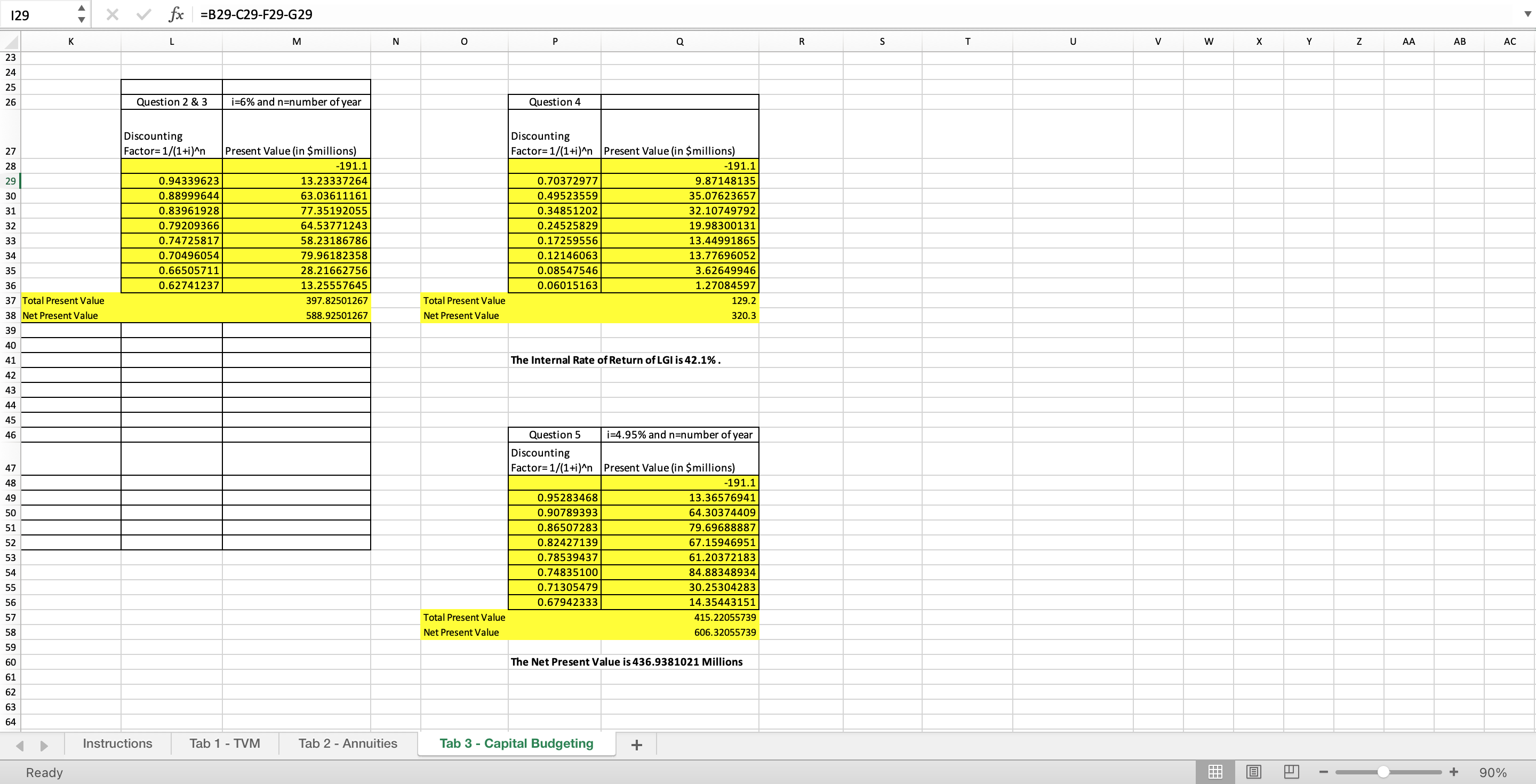Click the zoom out minus icon
The image size is (1536, 784).
1324,772
